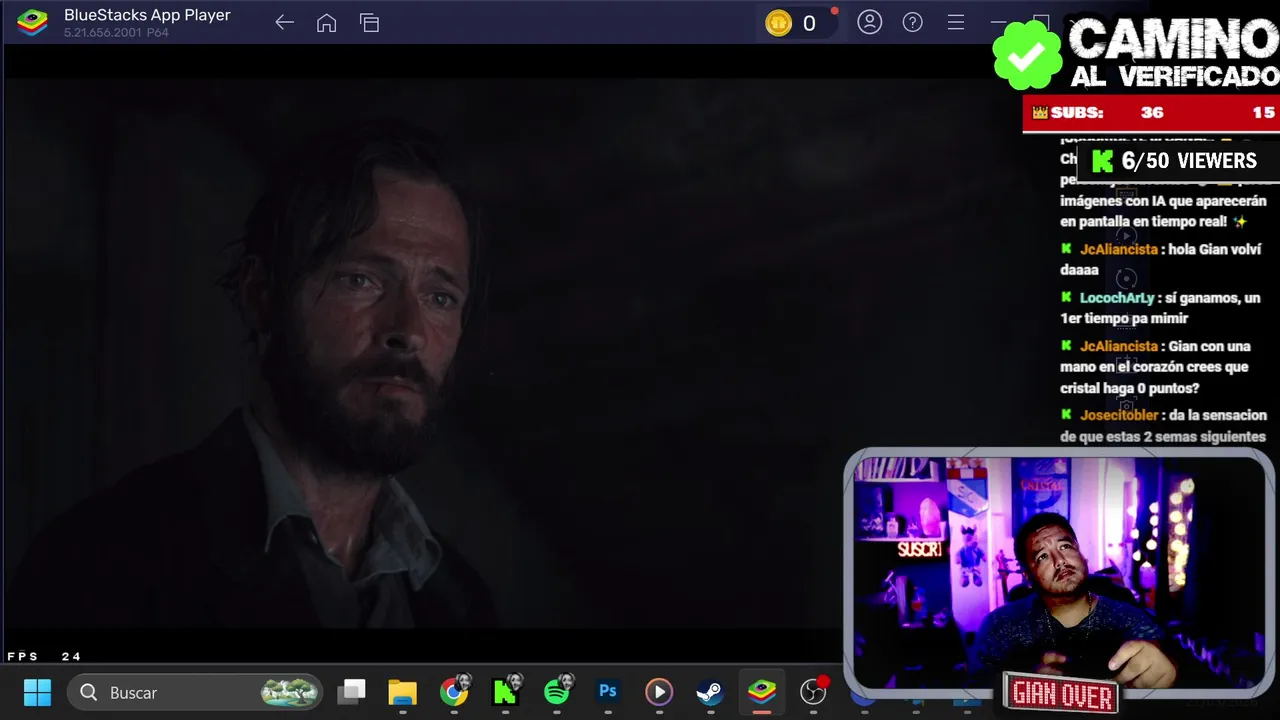Open Google Chrome from the taskbar
Image resolution: width=1280 pixels, height=720 pixels.
click(x=454, y=692)
